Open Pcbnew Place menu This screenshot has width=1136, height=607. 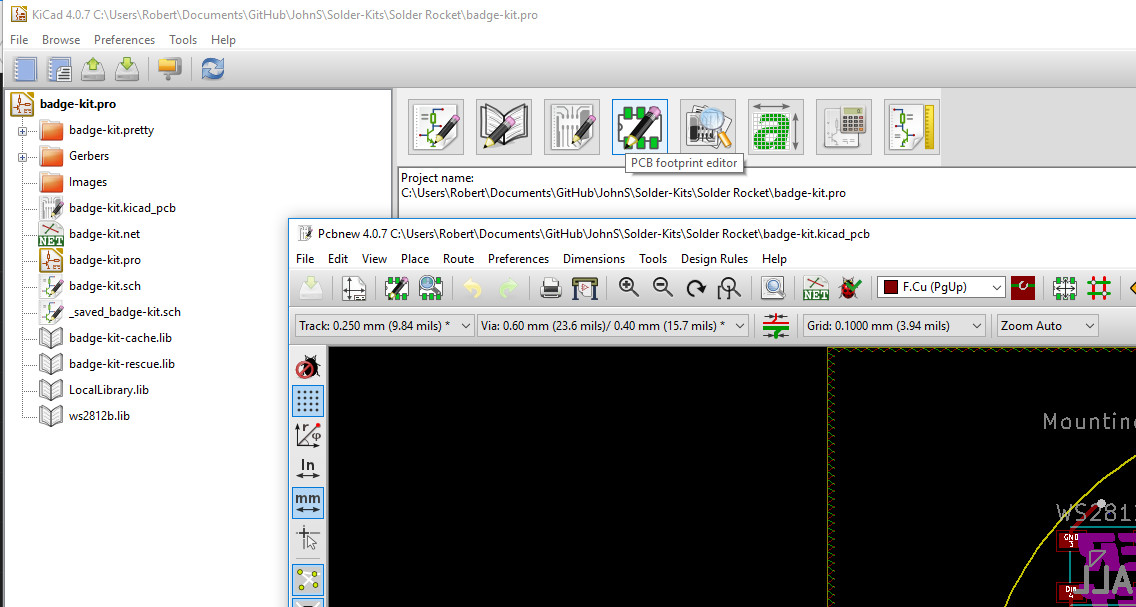click(415, 259)
